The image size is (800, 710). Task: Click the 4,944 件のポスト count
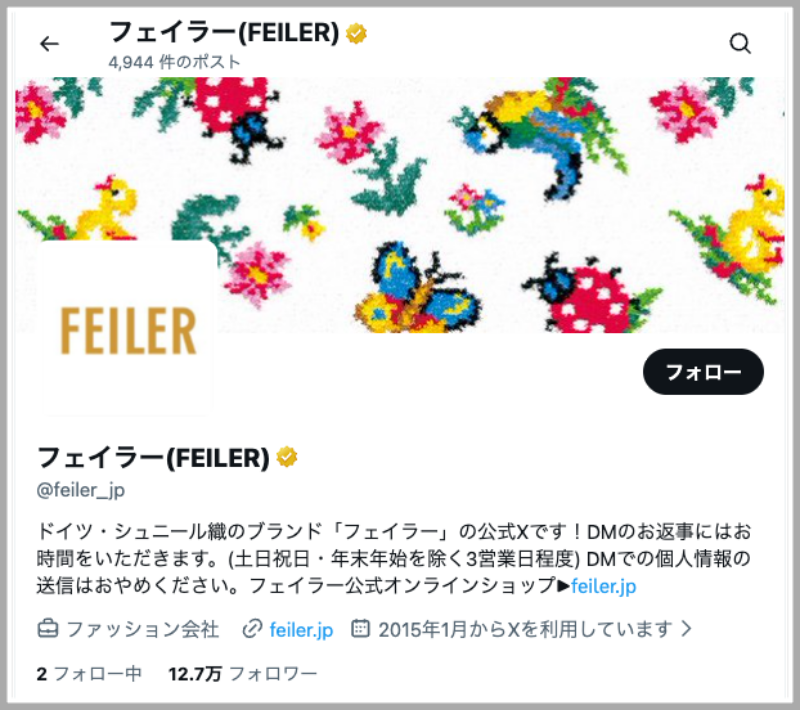[174, 62]
